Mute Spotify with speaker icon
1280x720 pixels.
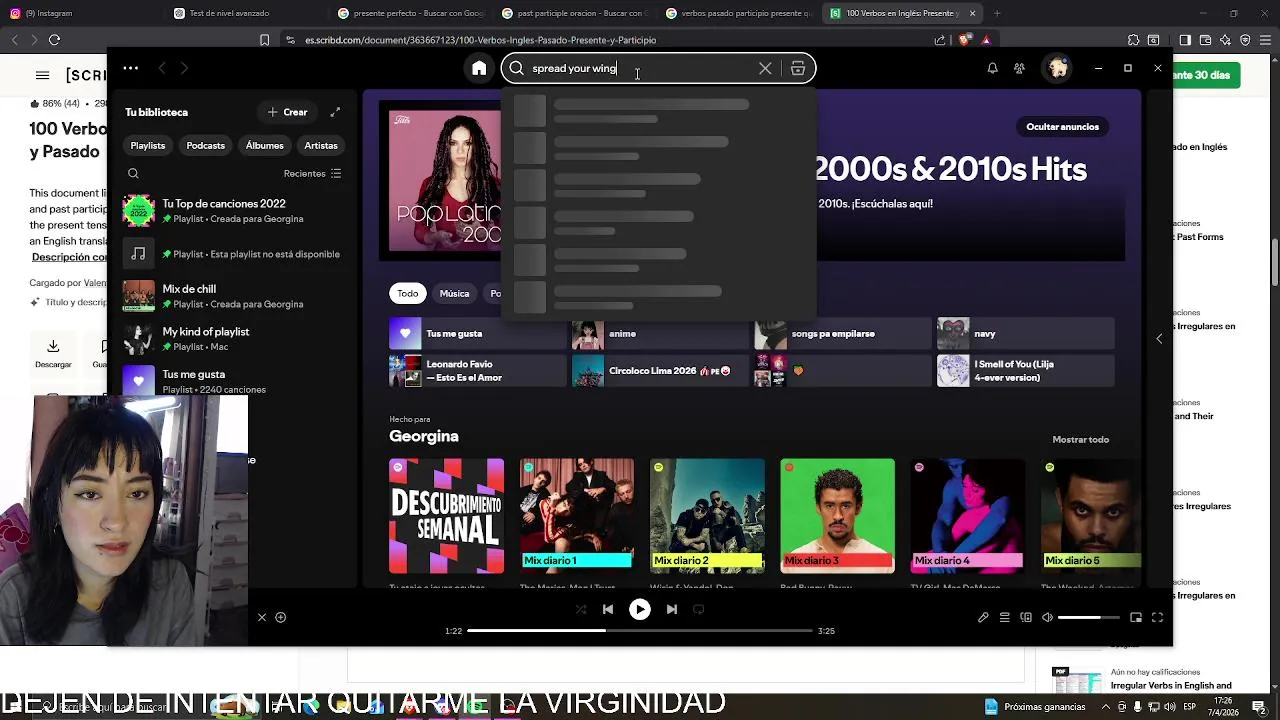coord(1047,618)
